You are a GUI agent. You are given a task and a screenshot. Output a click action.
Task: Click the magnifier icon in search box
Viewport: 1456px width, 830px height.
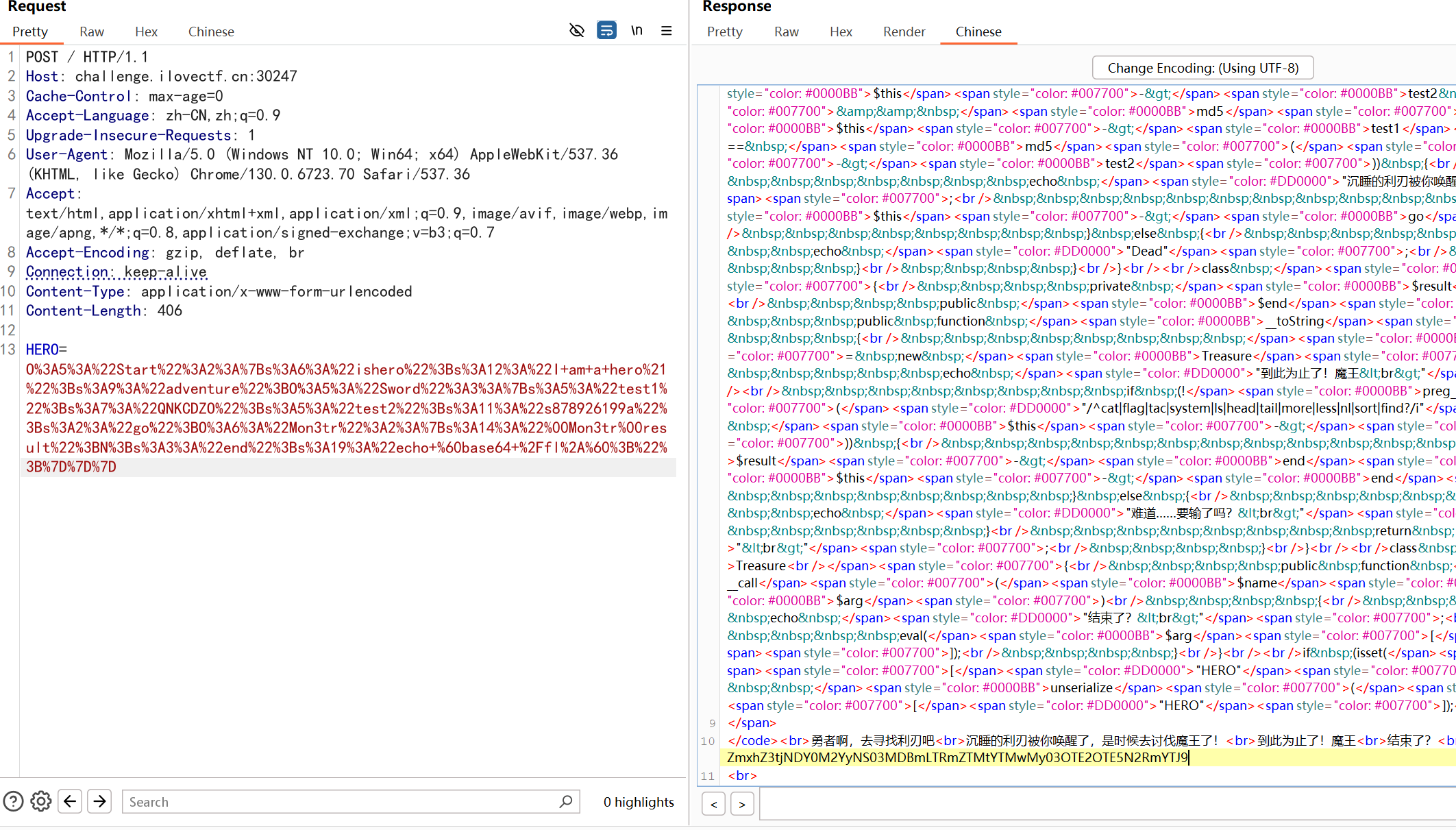pos(566,801)
